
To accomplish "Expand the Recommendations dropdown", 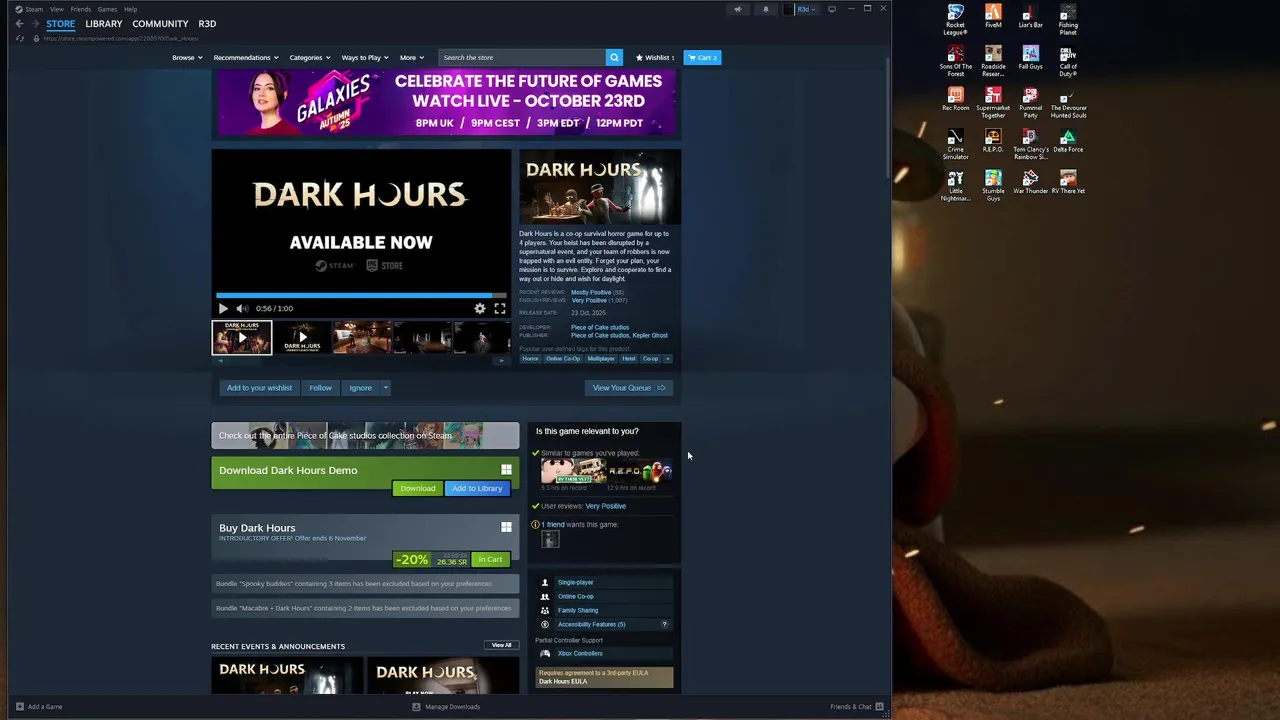I will [246, 58].
